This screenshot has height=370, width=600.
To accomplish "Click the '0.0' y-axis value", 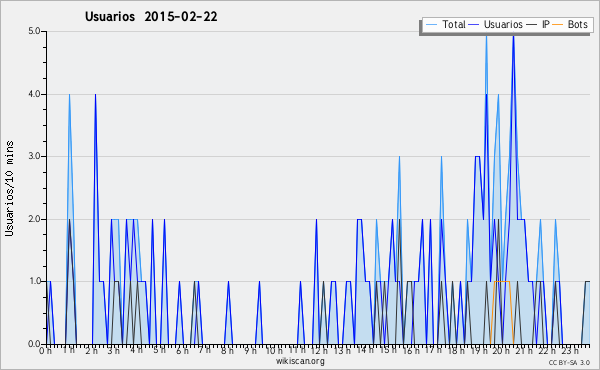I will coord(34,344).
